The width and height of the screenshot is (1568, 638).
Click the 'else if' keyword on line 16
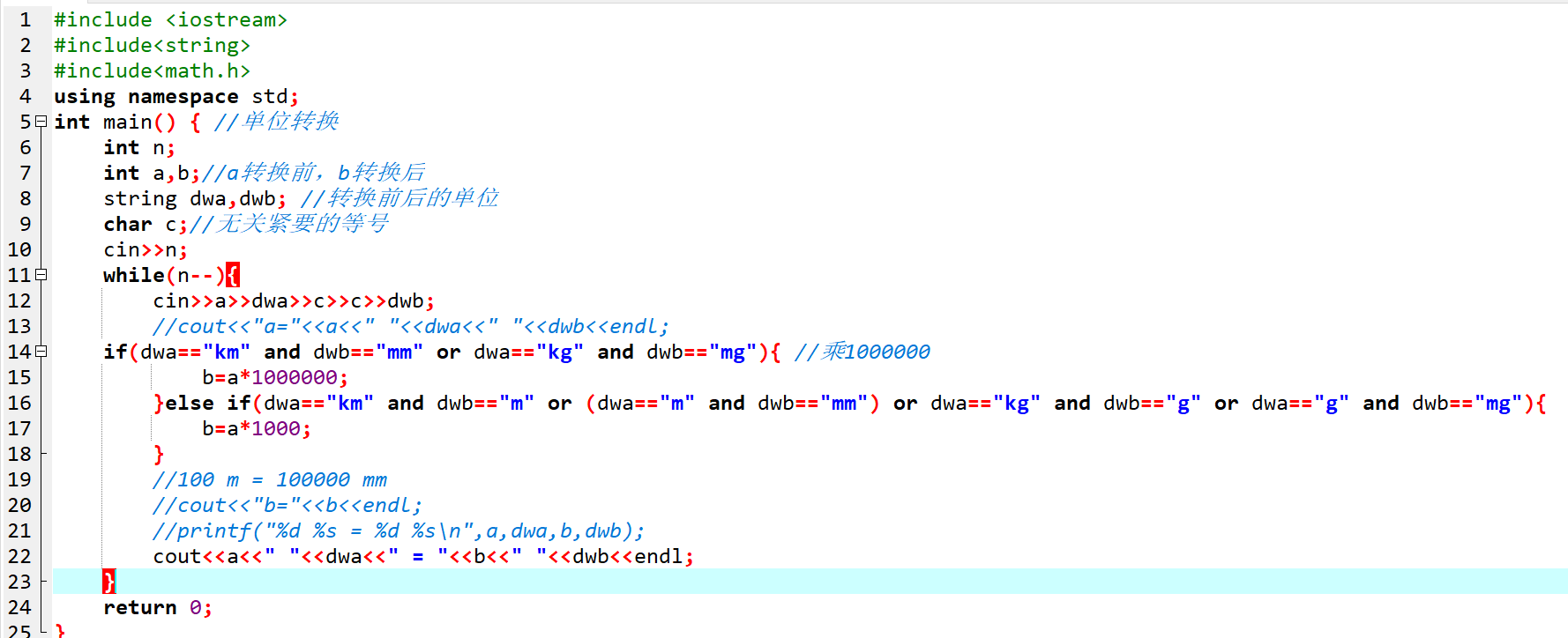click(207, 403)
